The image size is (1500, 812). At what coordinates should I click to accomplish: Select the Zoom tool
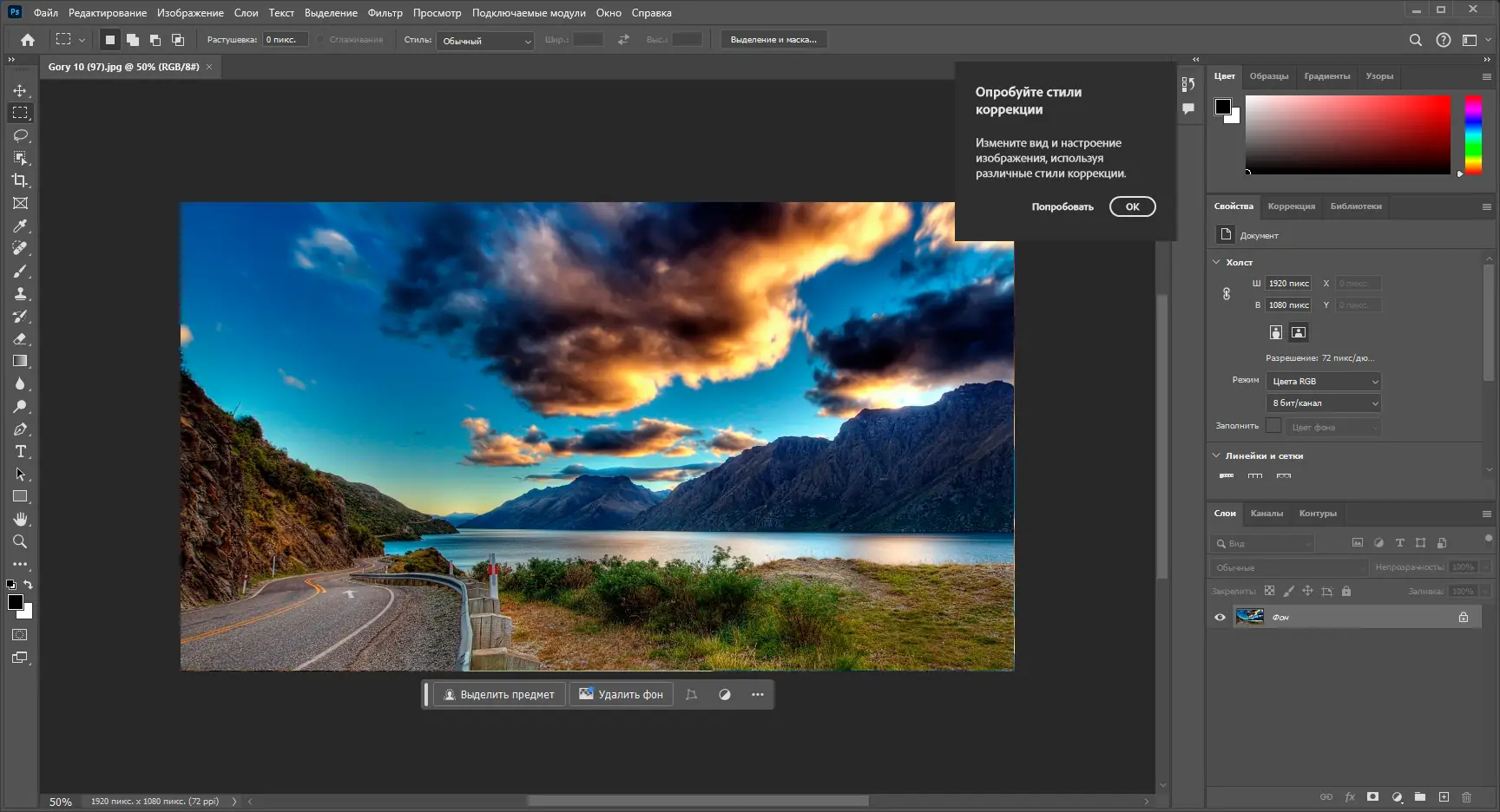click(20, 541)
